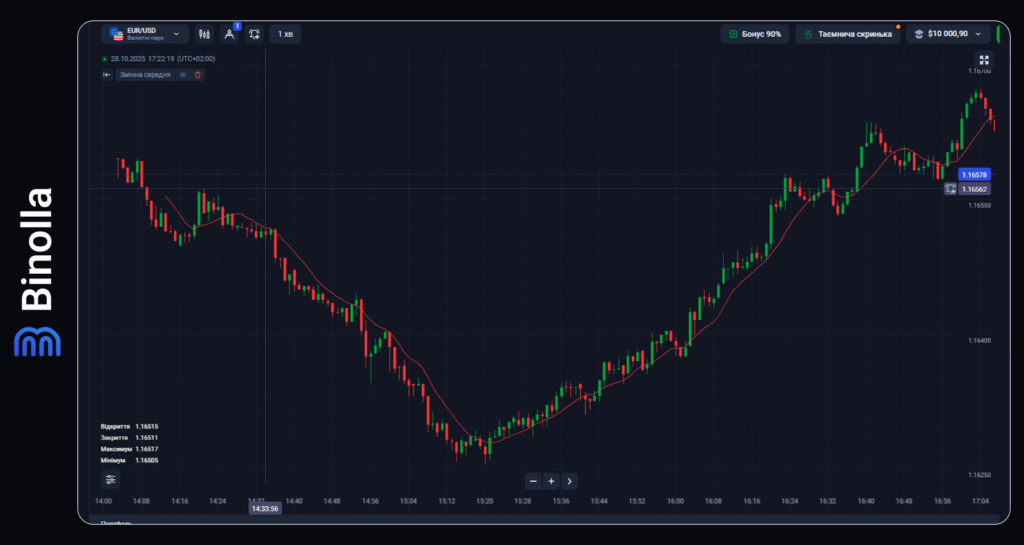Click the current price label 1.16576
The height and width of the screenshot is (545, 1024).
pyautogui.click(x=974, y=175)
